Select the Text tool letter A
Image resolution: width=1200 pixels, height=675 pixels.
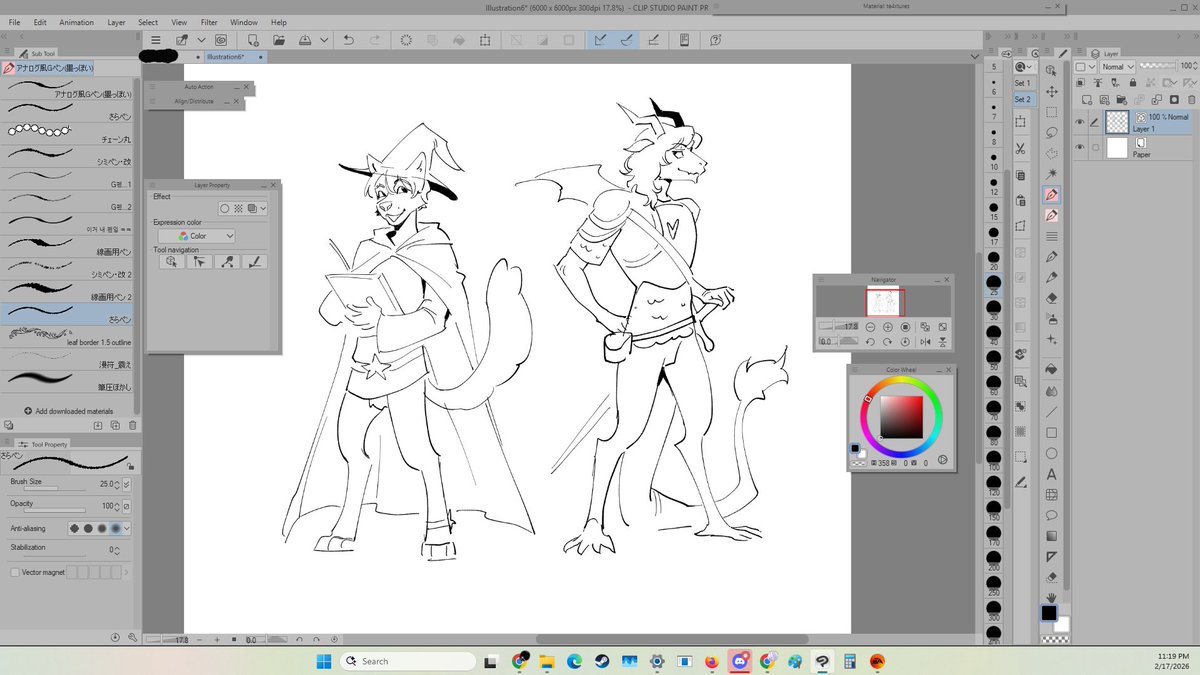pyautogui.click(x=1051, y=474)
